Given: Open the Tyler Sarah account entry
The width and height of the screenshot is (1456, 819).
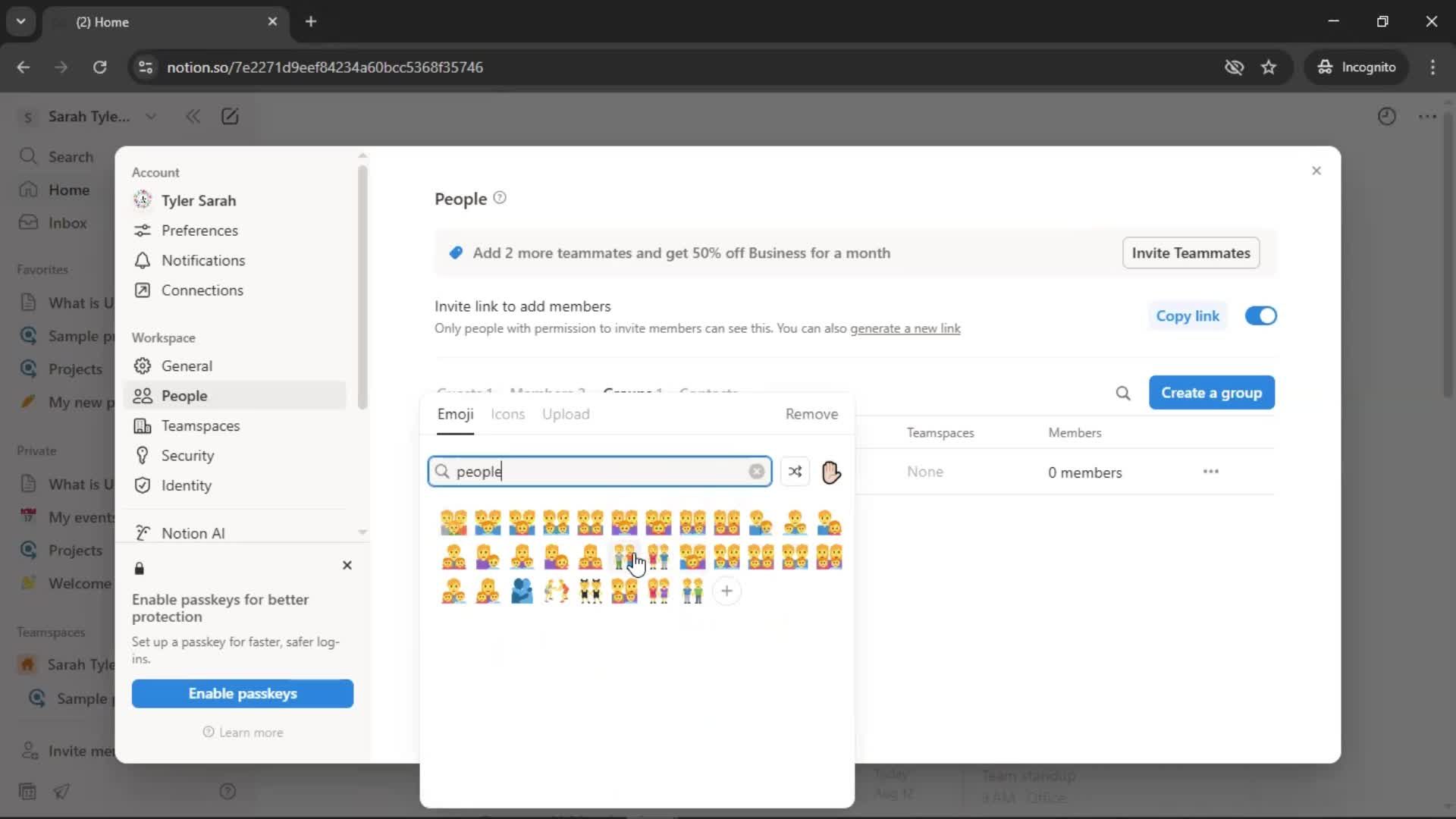Looking at the screenshot, I should click(x=199, y=200).
